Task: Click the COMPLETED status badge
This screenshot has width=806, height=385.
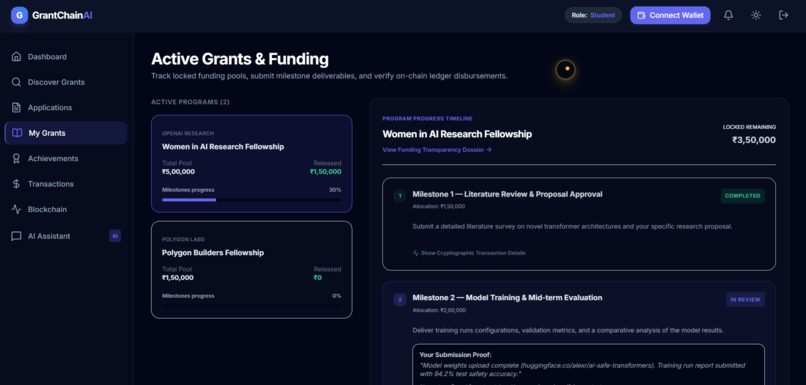Action: [743, 196]
